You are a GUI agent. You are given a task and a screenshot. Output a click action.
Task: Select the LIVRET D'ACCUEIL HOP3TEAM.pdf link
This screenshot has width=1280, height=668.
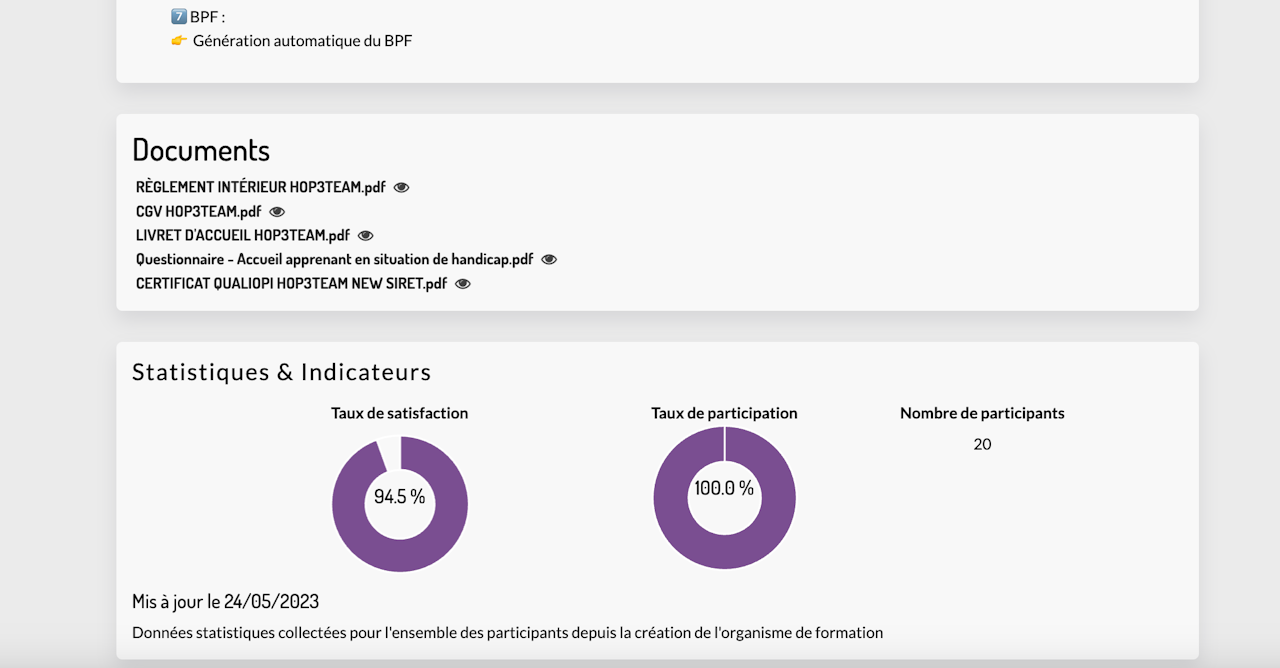242,235
